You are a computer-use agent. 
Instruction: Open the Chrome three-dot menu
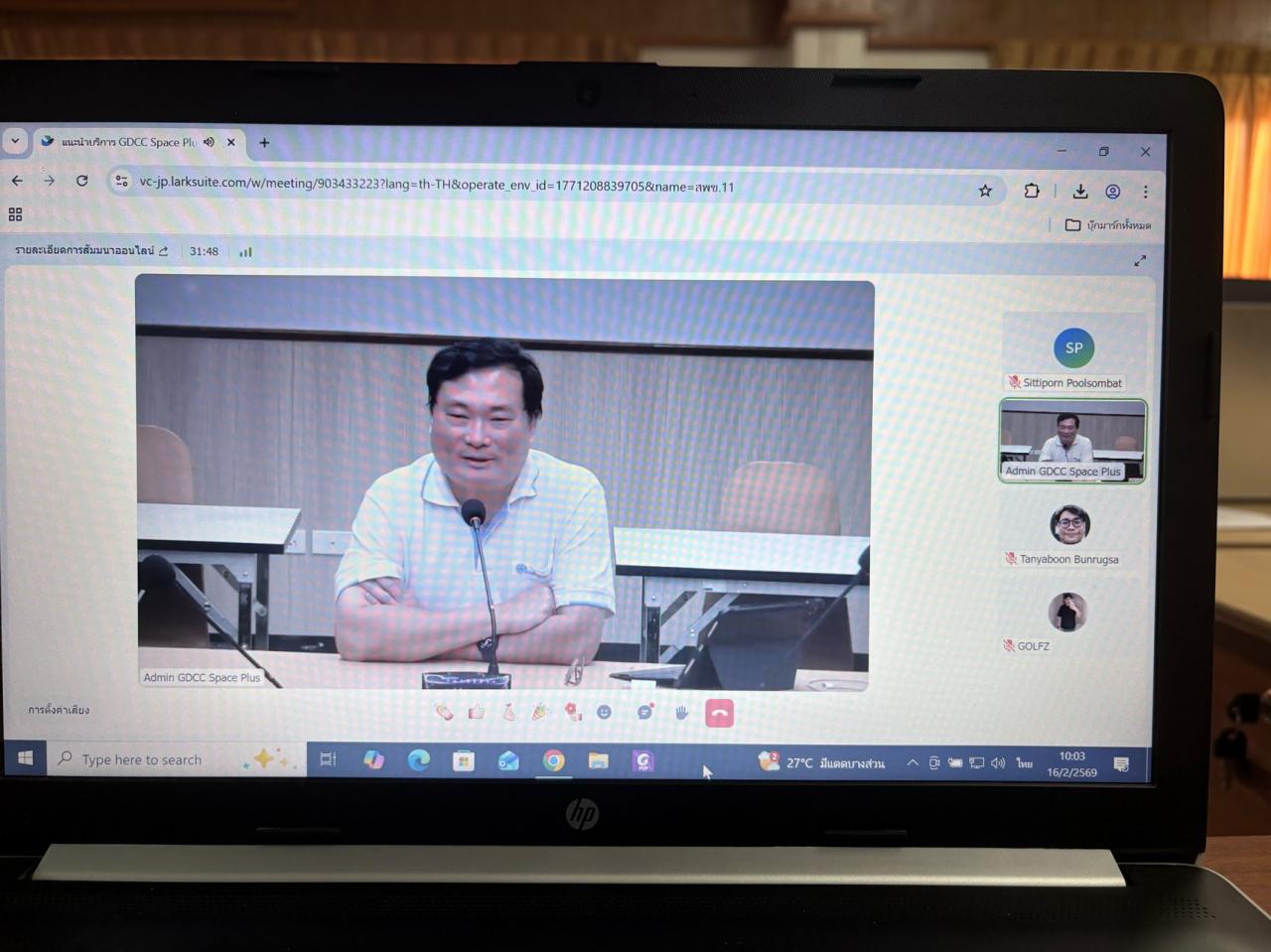pyautogui.click(x=1145, y=192)
